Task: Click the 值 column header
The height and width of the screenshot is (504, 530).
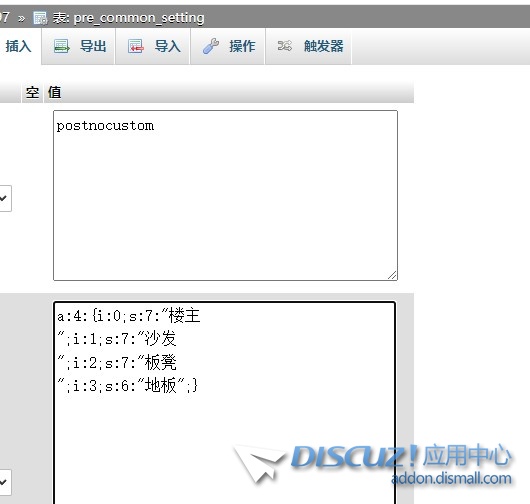Action: (x=54, y=92)
